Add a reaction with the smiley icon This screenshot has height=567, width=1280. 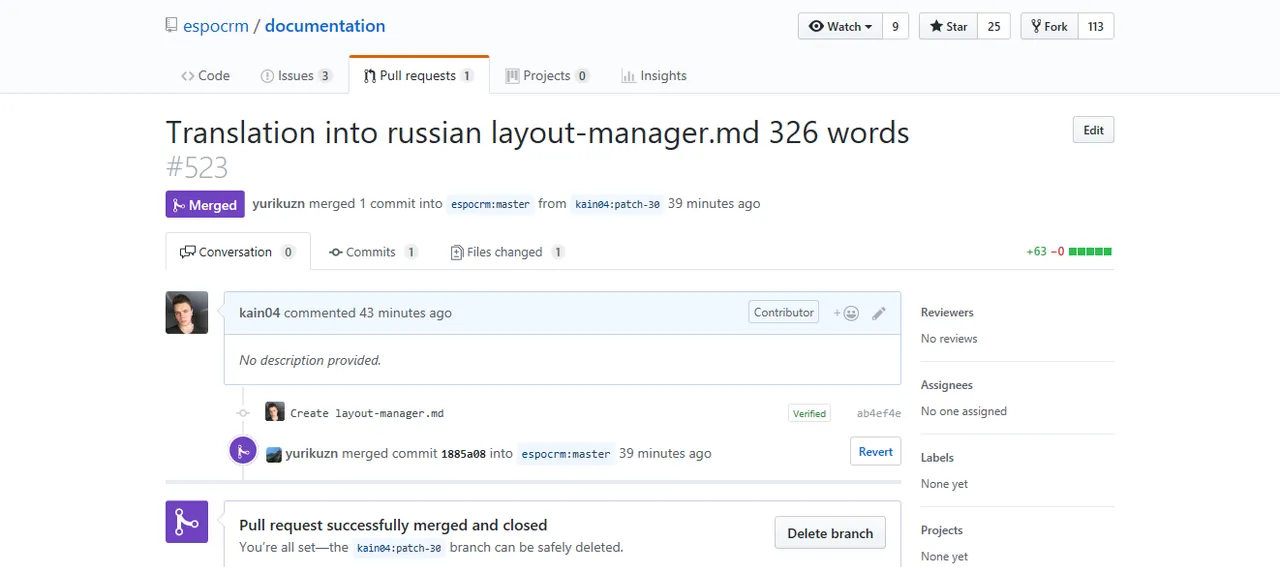point(846,313)
